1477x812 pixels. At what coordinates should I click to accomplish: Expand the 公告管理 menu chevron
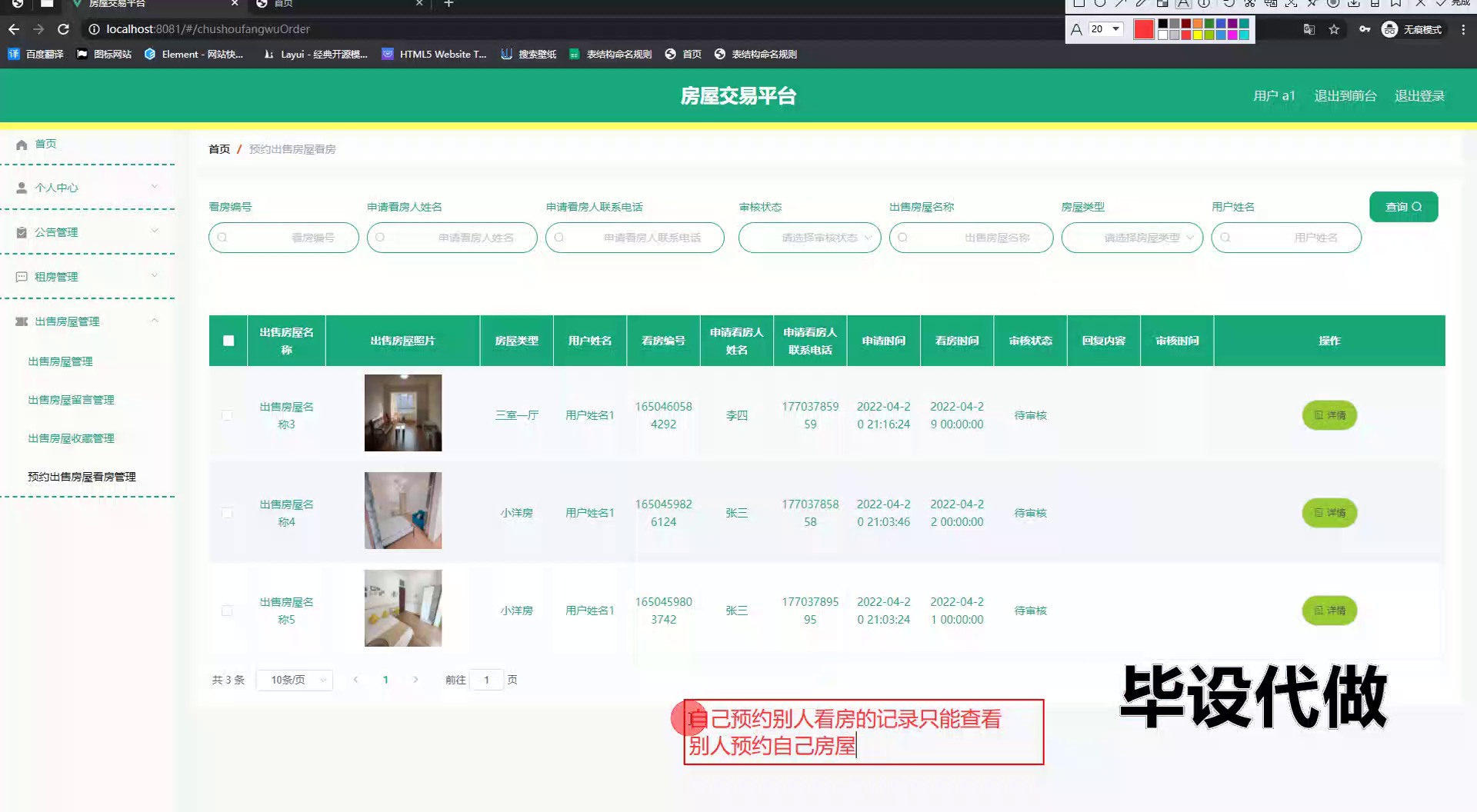(x=155, y=231)
